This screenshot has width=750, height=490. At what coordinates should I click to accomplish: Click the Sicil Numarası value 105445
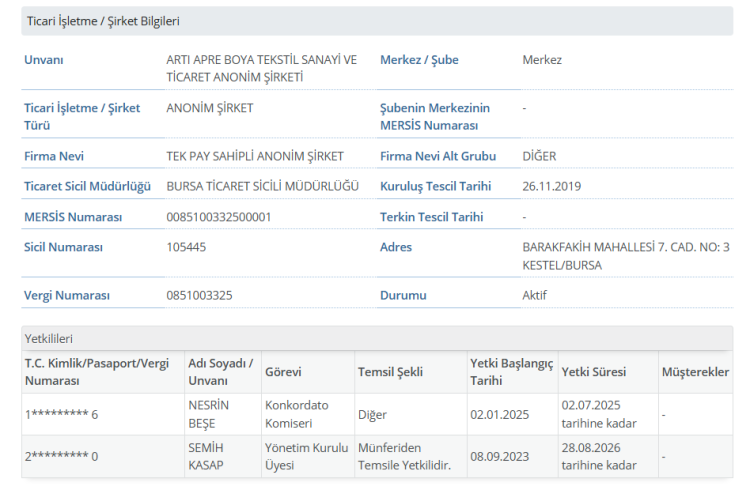coord(186,247)
